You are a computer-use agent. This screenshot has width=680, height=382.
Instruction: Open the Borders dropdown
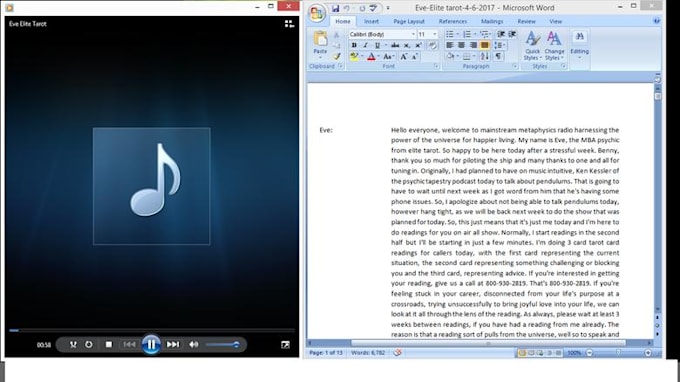tap(469, 56)
